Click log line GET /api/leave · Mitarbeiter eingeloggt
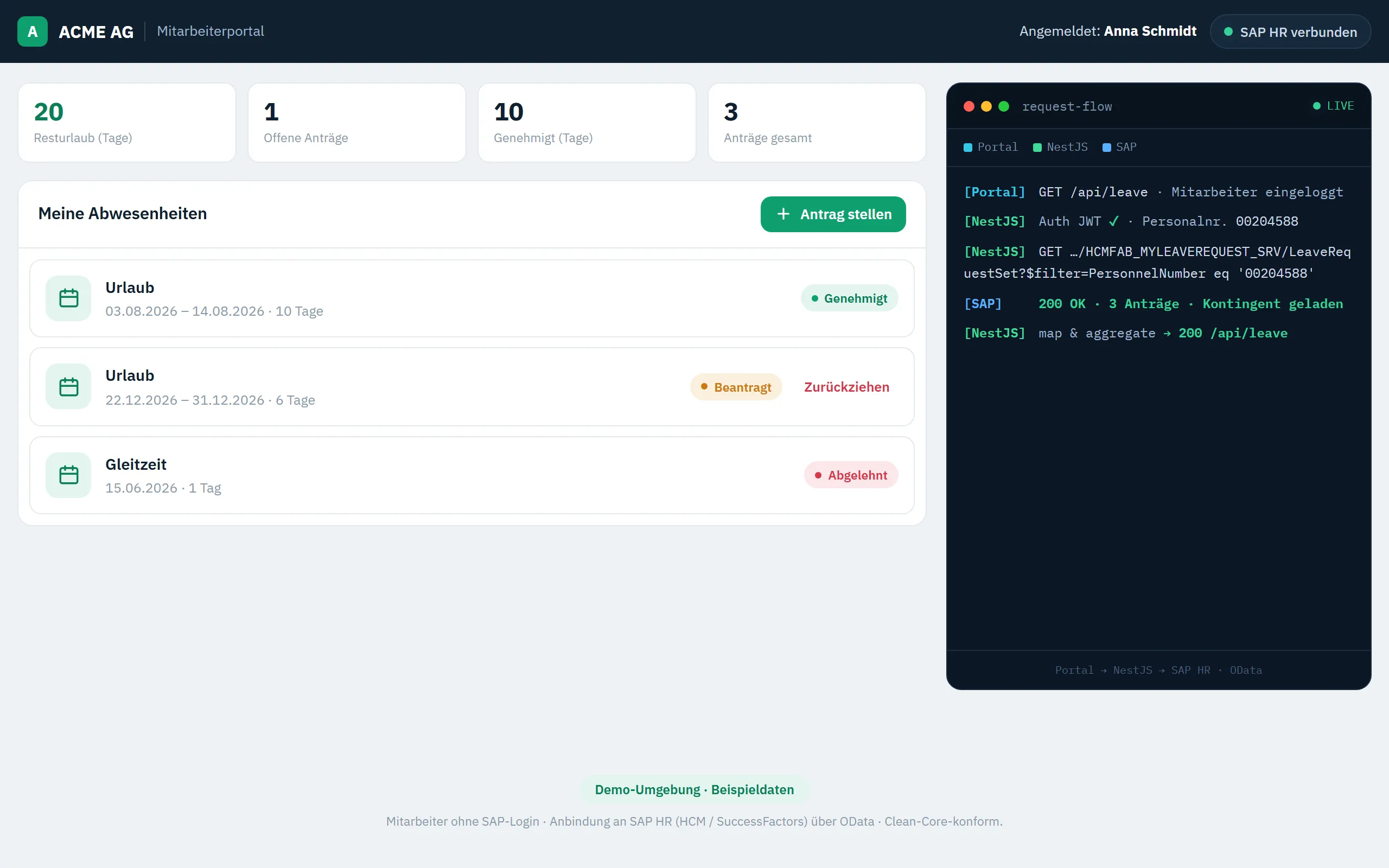1389x868 pixels. (1153, 192)
